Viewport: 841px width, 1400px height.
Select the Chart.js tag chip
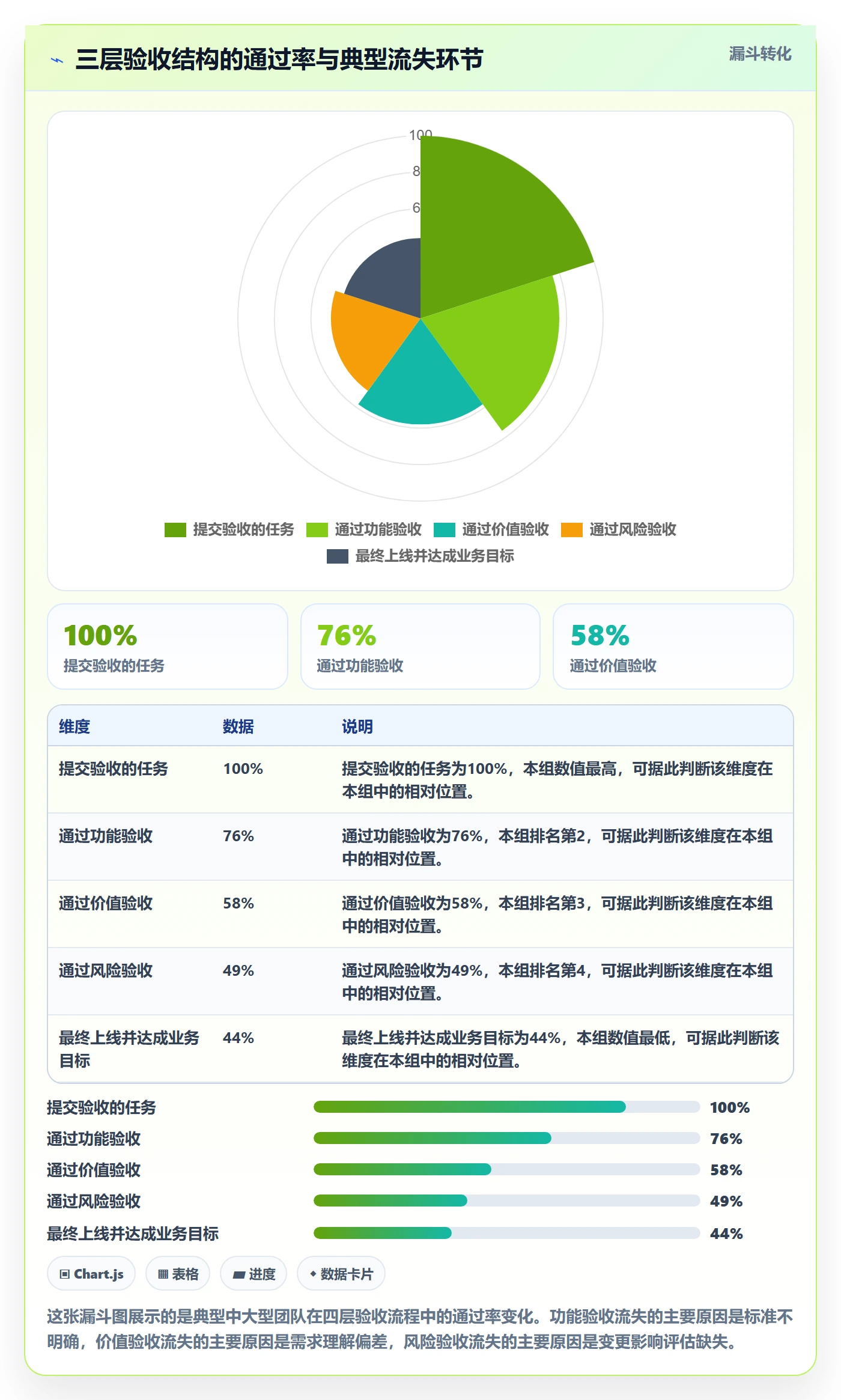pos(91,1274)
